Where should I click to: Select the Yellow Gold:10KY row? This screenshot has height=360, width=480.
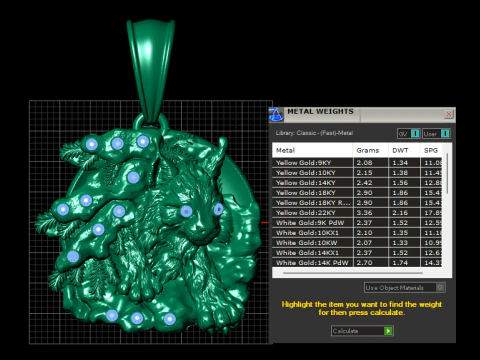click(357, 173)
